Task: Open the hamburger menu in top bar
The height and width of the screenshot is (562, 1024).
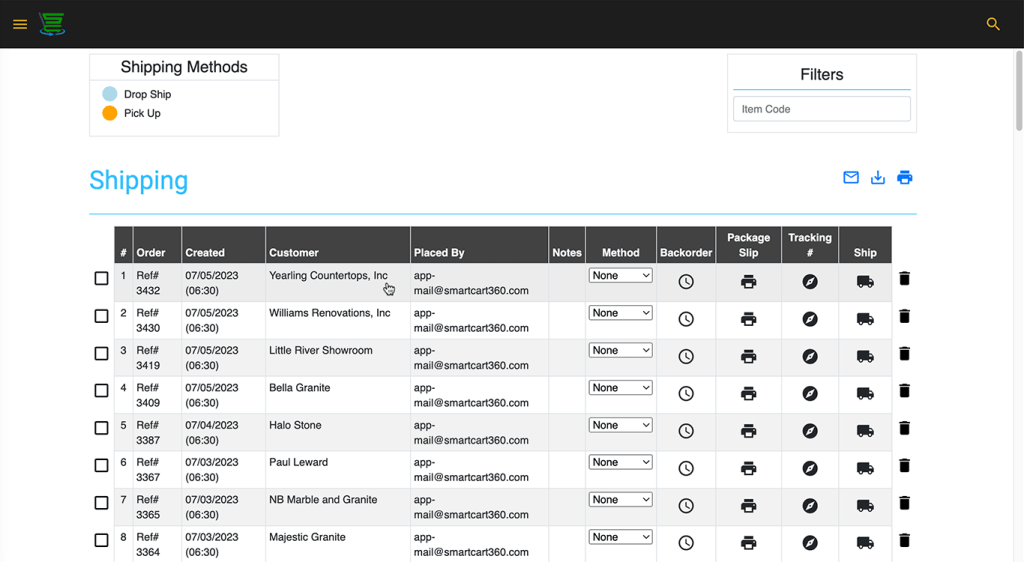Action: [x=20, y=24]
